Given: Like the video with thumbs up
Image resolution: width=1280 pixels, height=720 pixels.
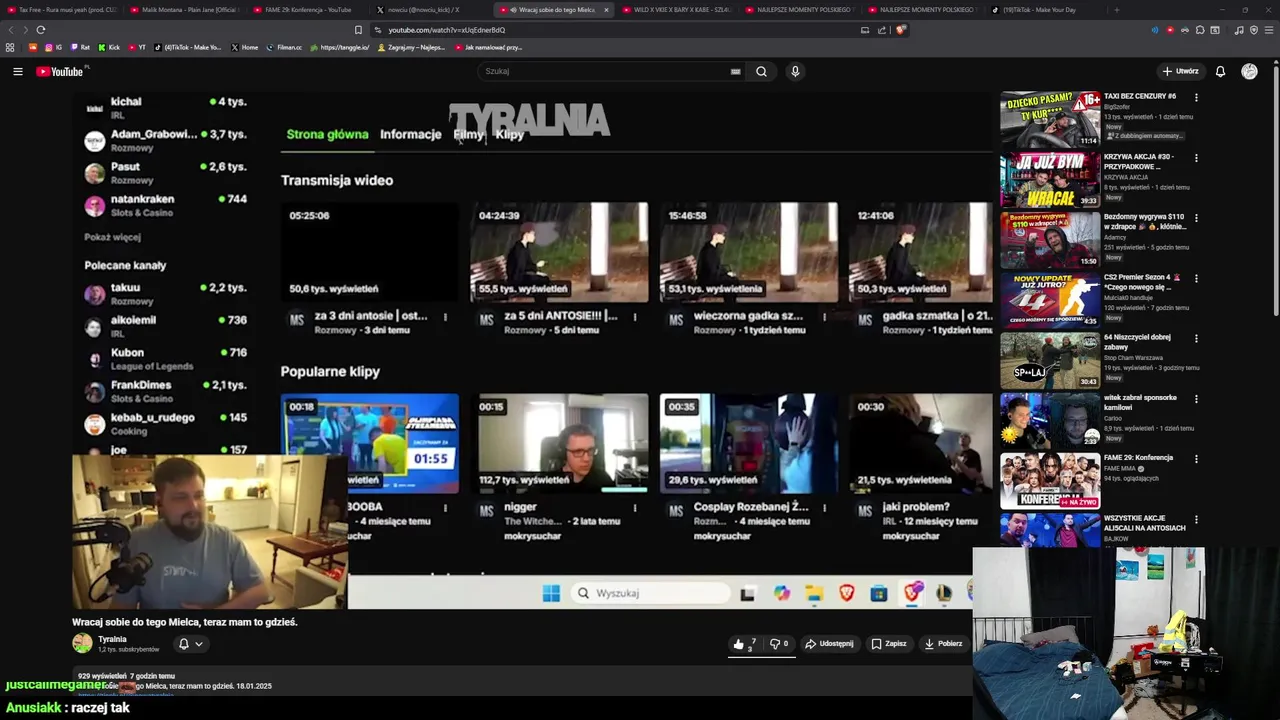Looking at the screenshot, I should 744,644.
